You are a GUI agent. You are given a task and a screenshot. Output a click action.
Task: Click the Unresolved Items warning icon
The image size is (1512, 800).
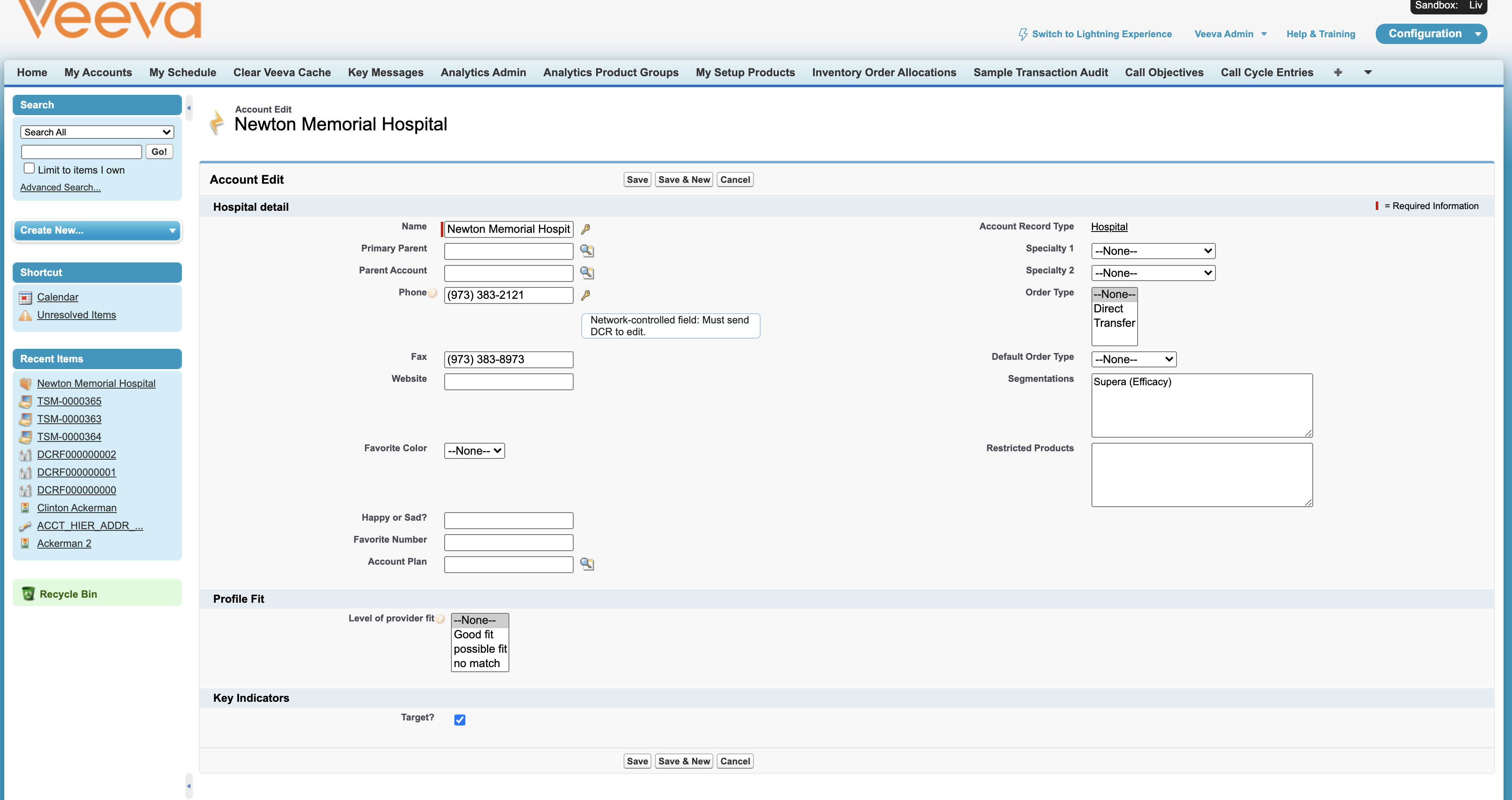coord(25,315)
